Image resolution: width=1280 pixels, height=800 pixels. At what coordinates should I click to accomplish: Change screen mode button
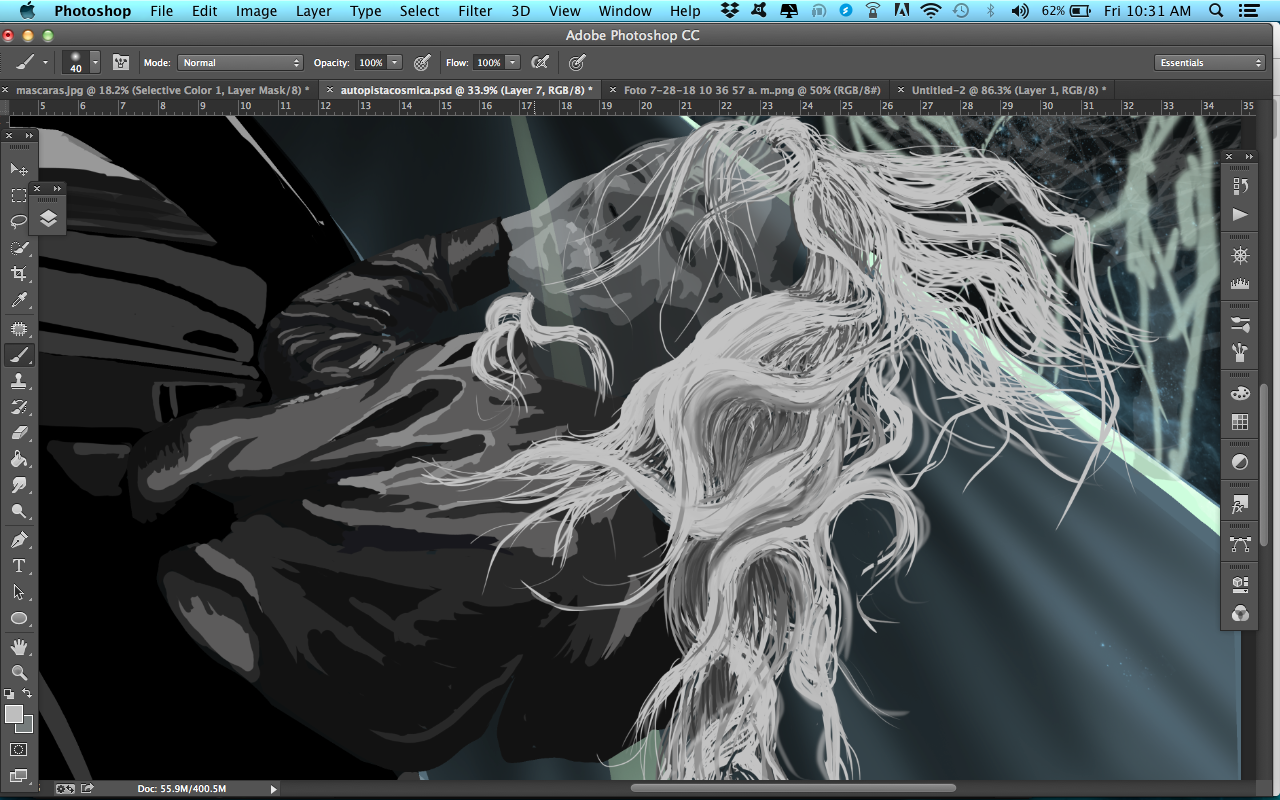(x=19, y=775)
